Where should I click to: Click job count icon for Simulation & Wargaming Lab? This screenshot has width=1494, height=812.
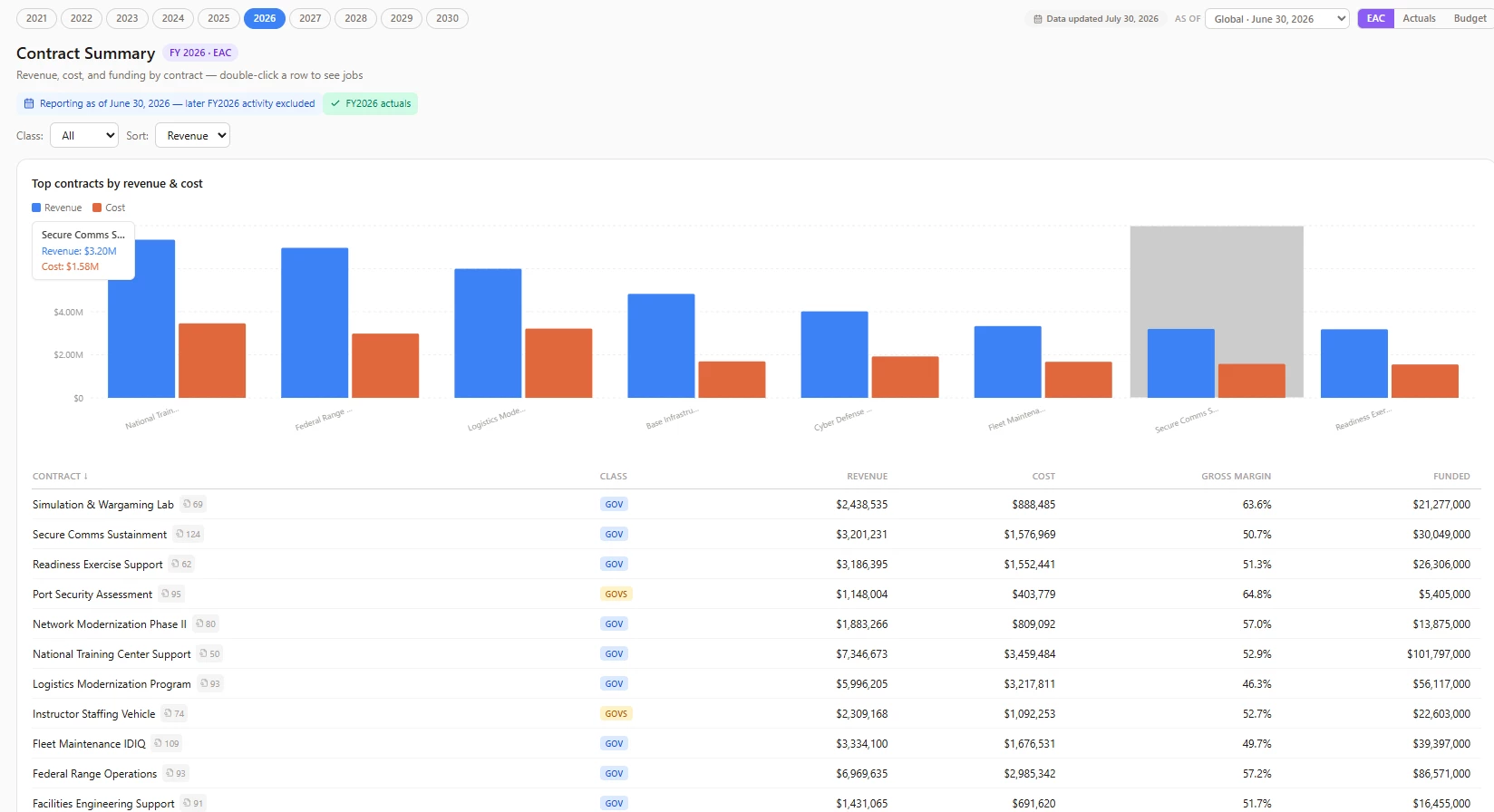coord(188,504)
